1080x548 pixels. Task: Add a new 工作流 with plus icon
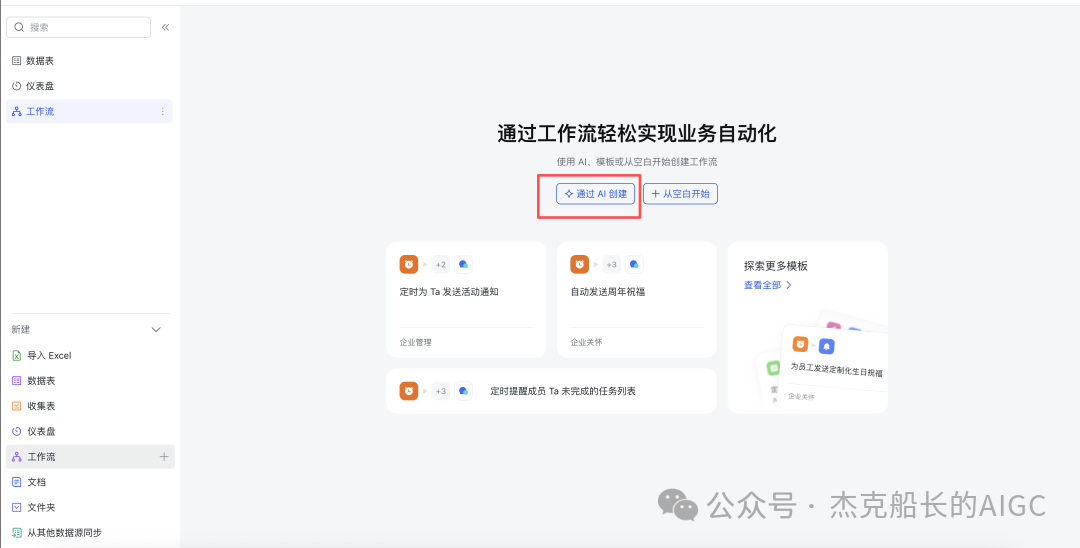coord(164,456)
